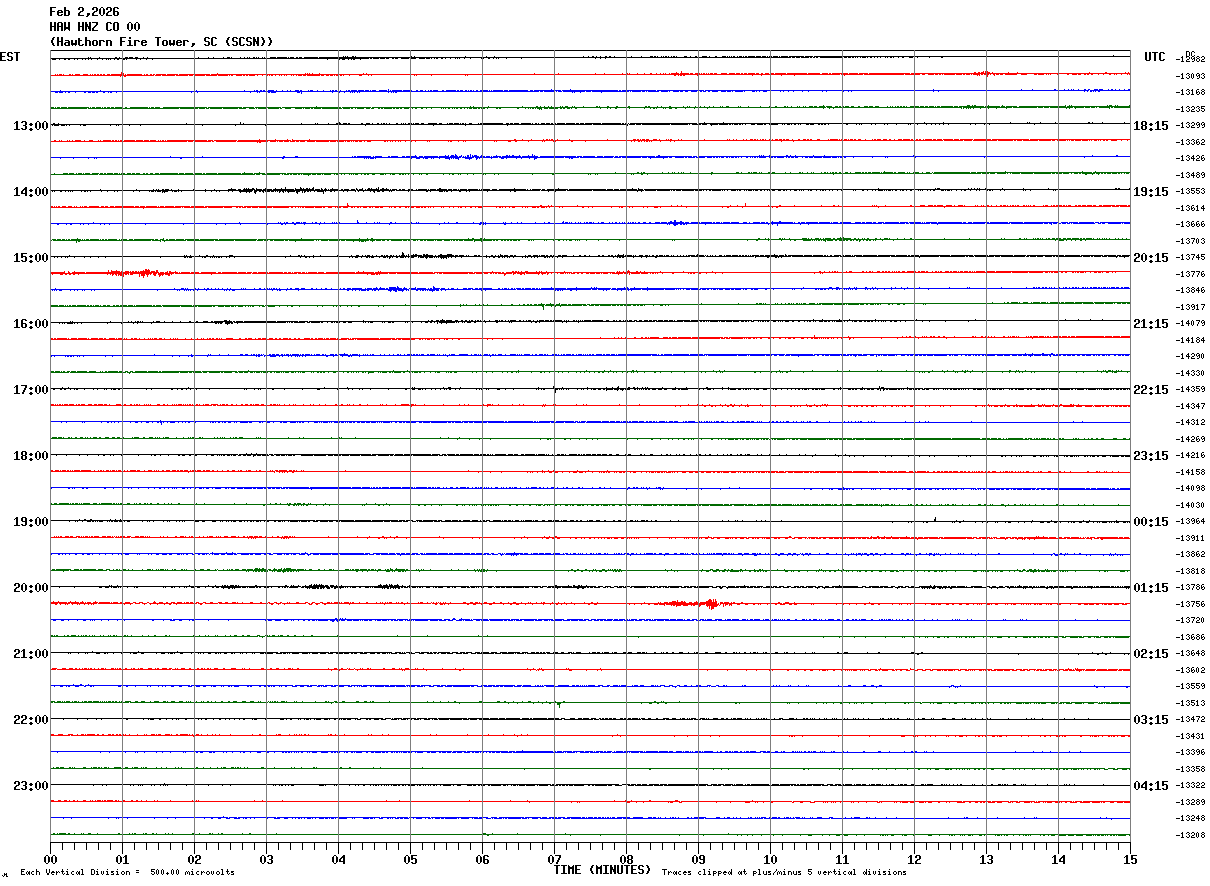Click minute 05 tick label on time axis

tap(410, 859)
